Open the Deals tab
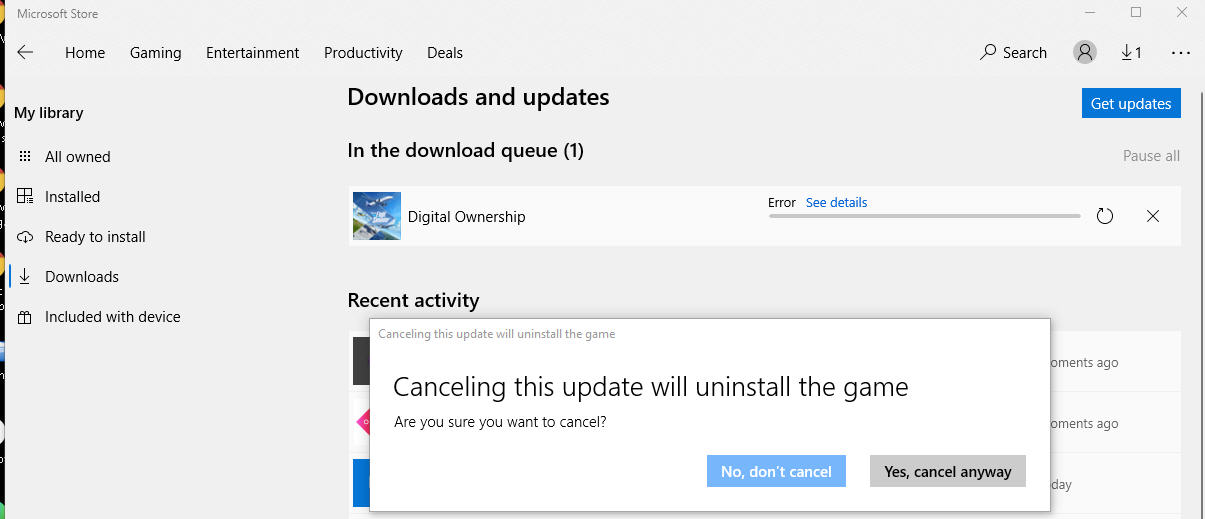This screenshot has height=519, width=1205. pyautogui.click(x=445, y=53)
